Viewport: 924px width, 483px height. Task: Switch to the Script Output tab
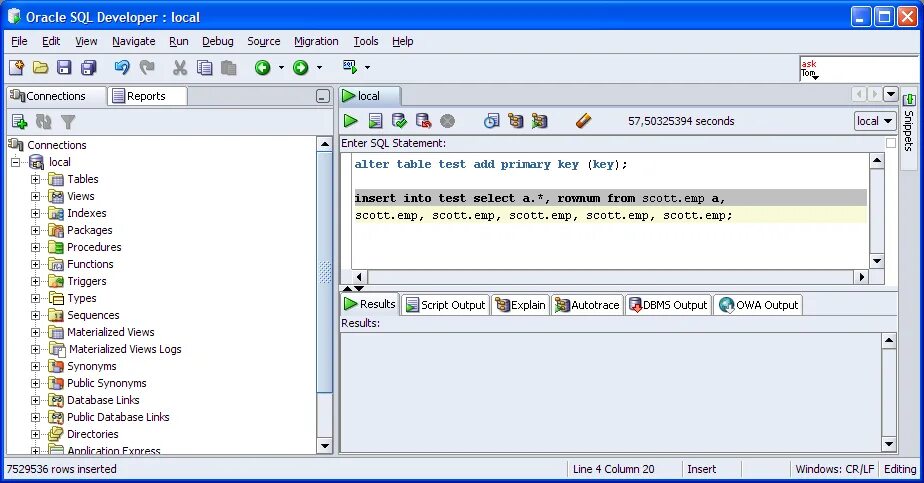click(x=446, y=305)
